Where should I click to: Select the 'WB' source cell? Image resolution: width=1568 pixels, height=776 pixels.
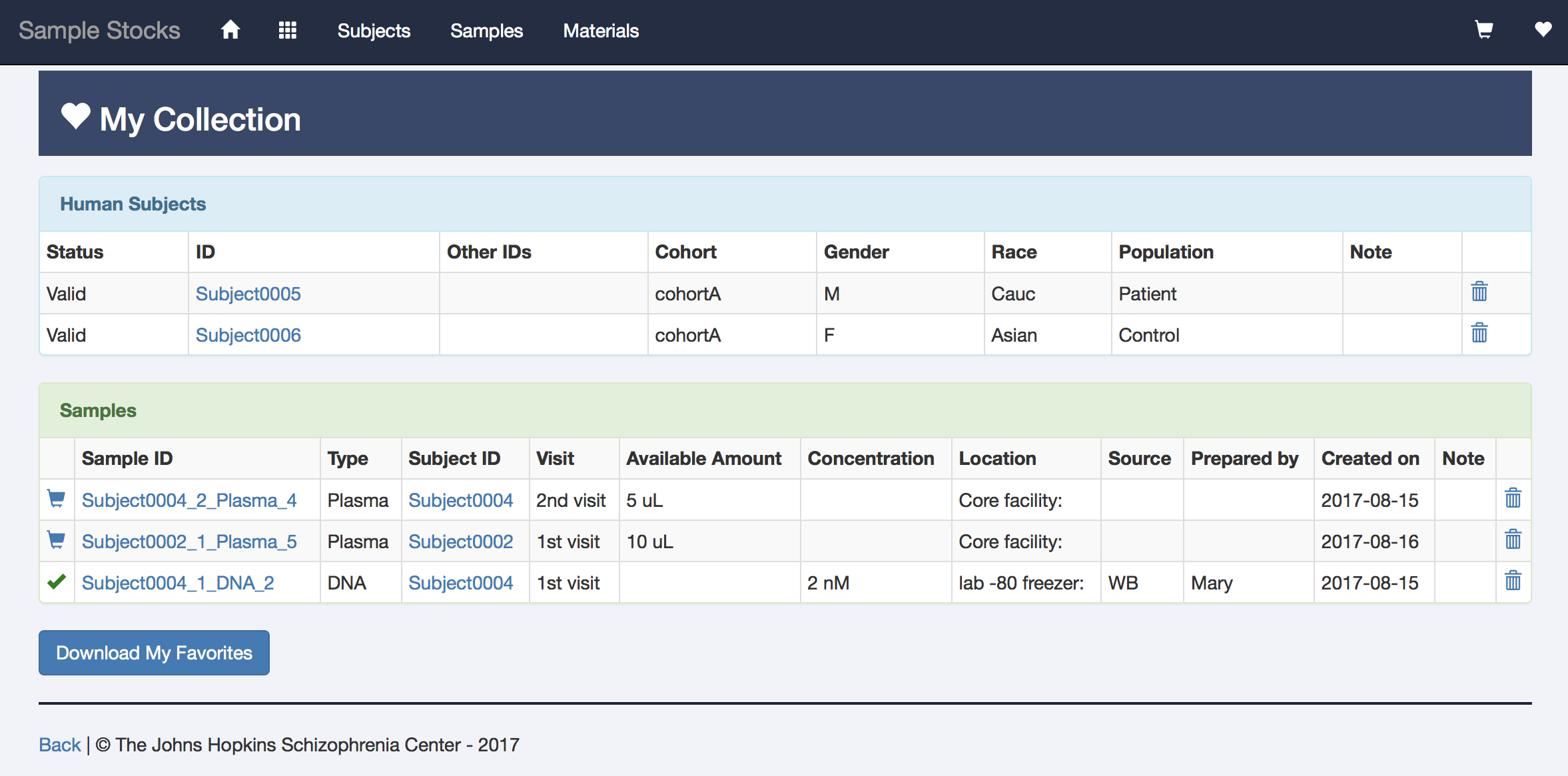point(1142,583)
